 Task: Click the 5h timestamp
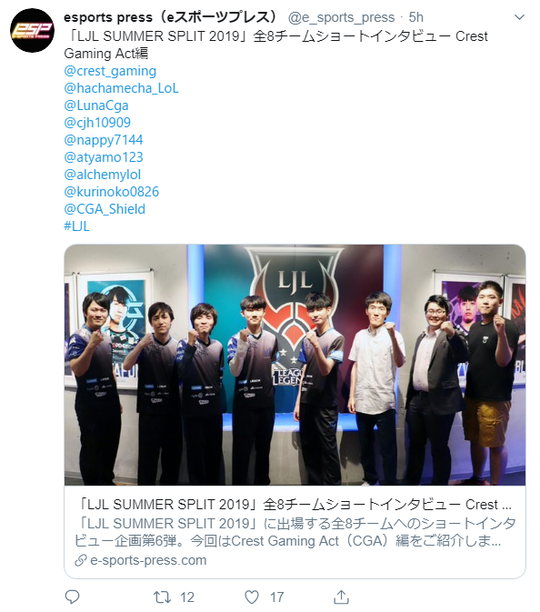[x=416, y=17]
